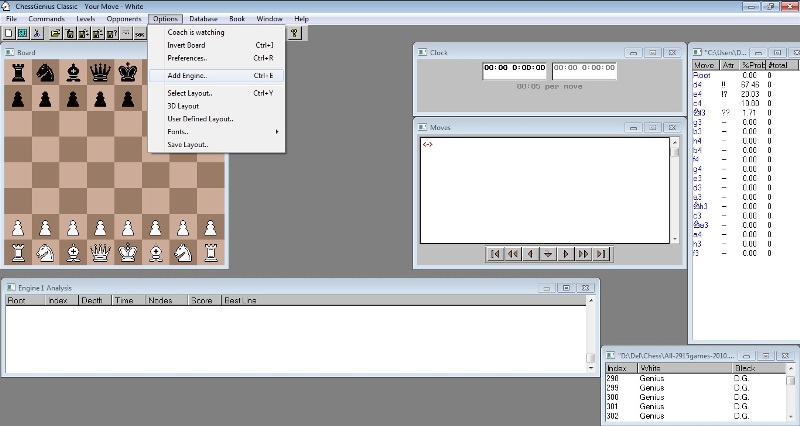Image resolution: width=800 pixels, height=426 pixels.
Task: Jump to first move in Moves panel
Action: click(494, 254)
